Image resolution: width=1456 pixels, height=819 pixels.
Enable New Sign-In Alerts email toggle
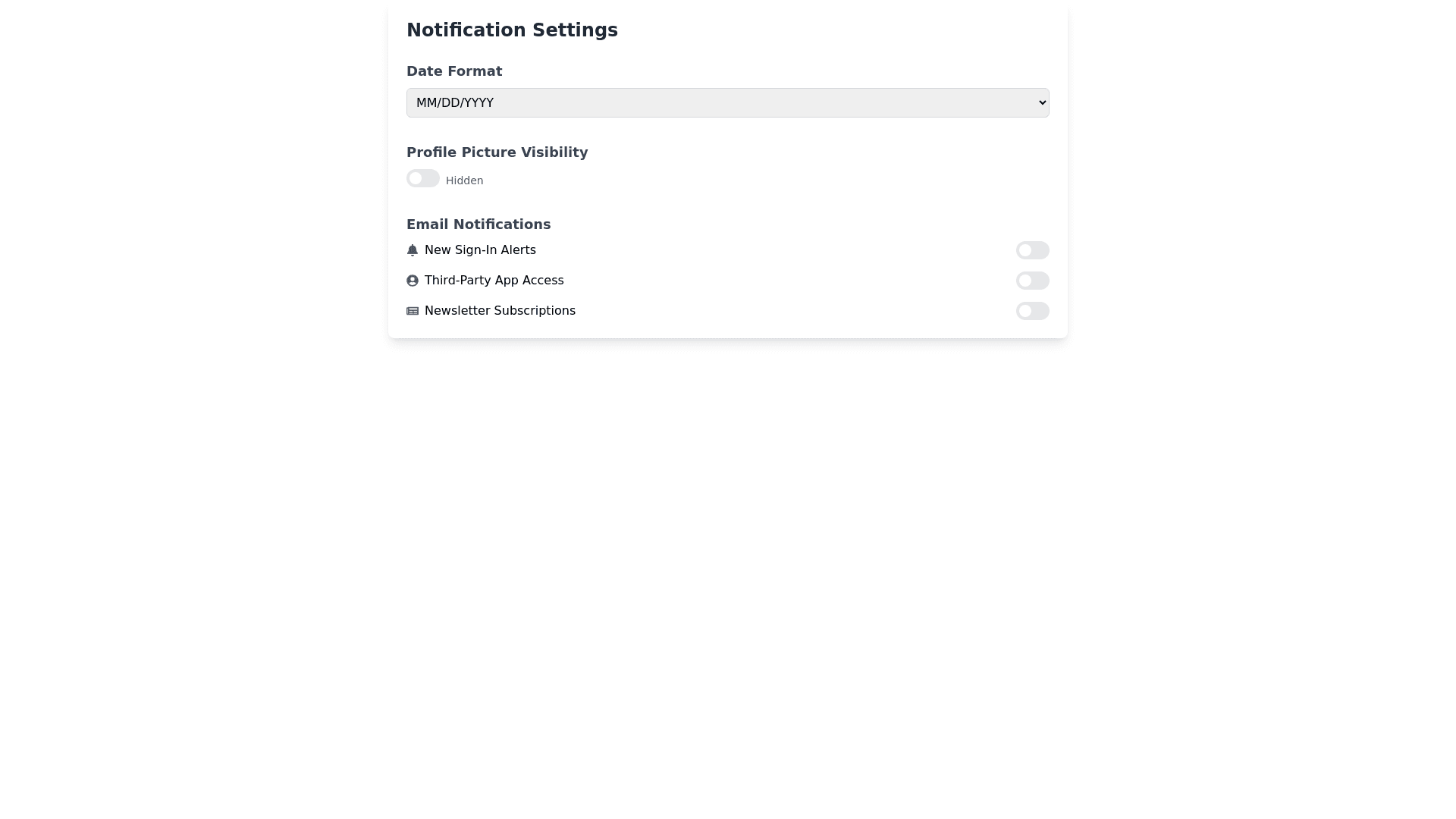tap(1032, 250)
